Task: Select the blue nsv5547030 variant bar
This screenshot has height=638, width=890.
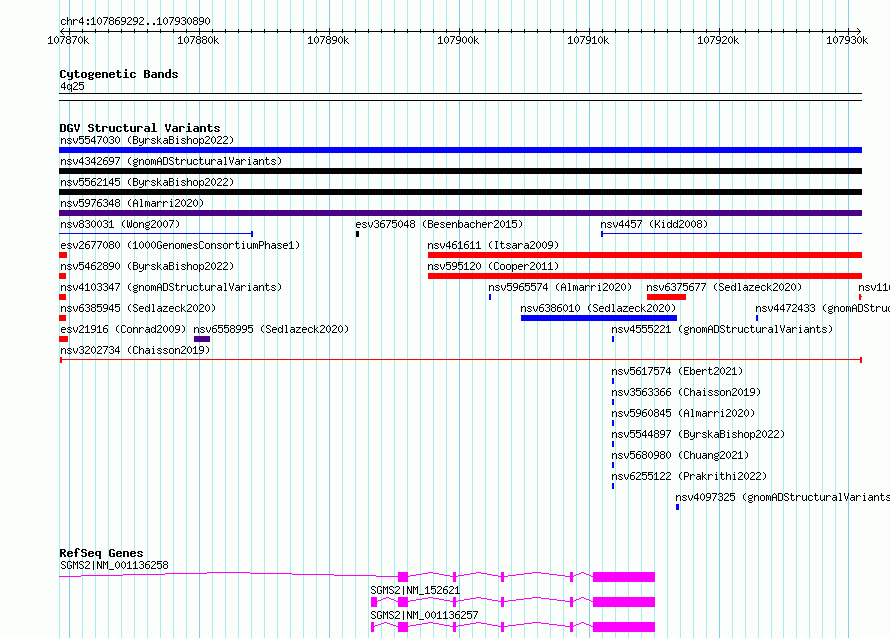Action: pyautogui.click(x=460, y=150)
